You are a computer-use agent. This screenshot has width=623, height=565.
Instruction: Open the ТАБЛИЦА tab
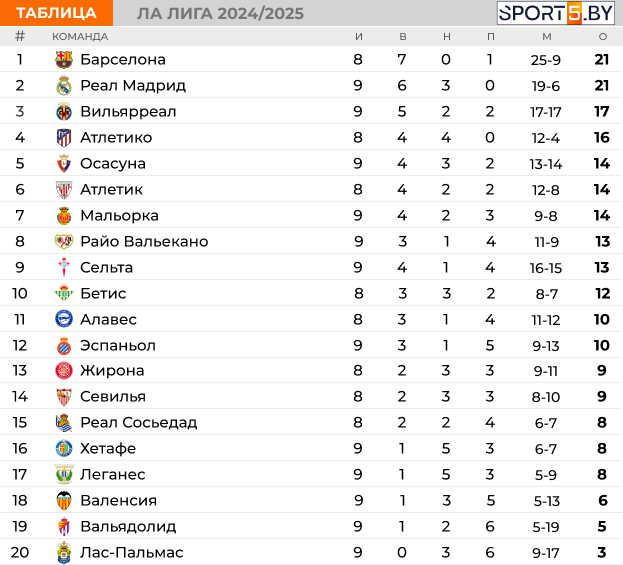56,13
